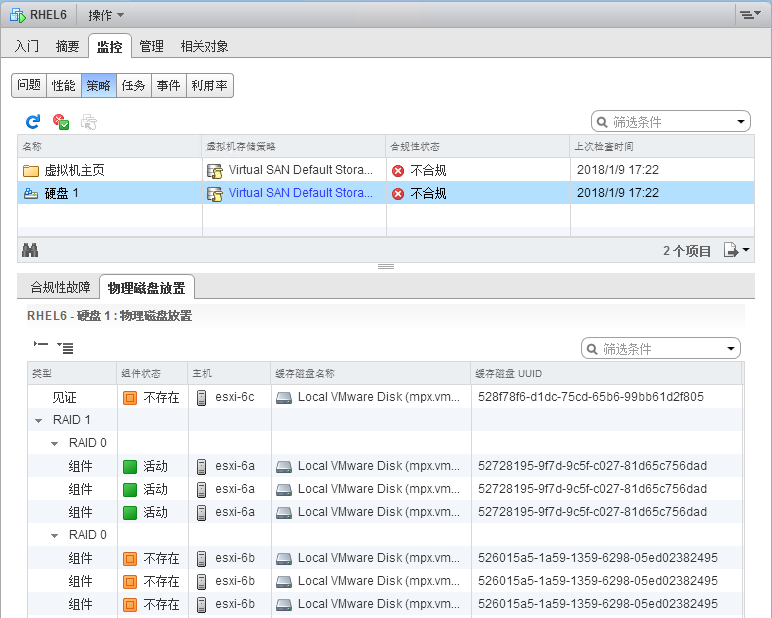Open the Virtual SAN Default Storage link for 硬盘 1
Viewport: 772px width, 618px height.
[x=300, y=193]
